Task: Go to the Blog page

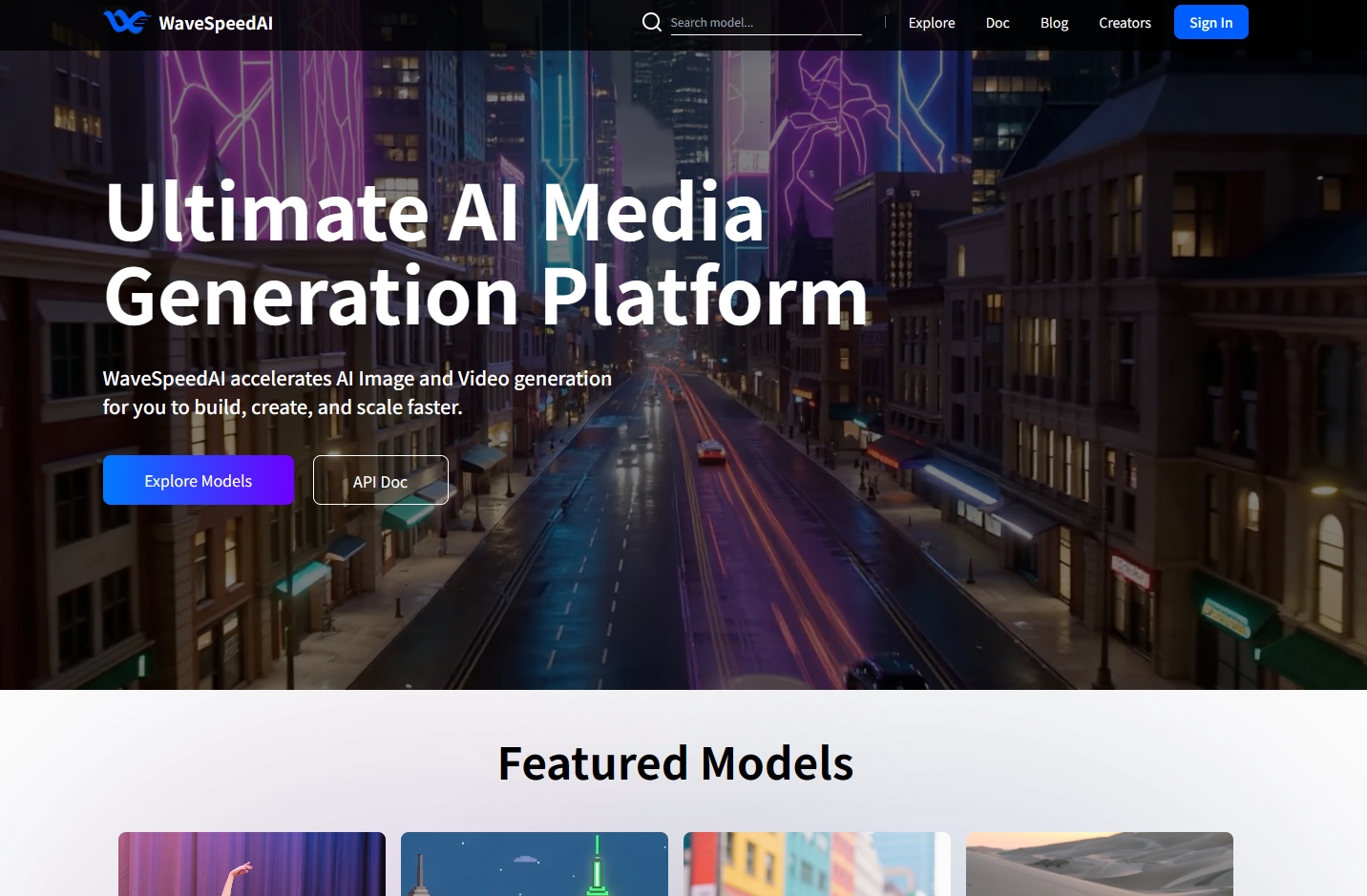Action: coord(1054,23)
